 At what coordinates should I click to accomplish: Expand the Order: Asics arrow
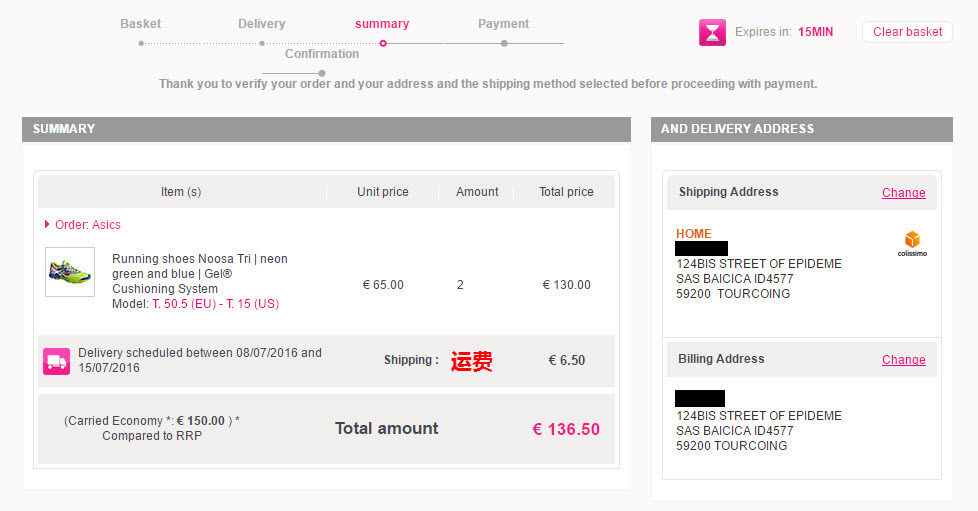[x=47, y=224]
